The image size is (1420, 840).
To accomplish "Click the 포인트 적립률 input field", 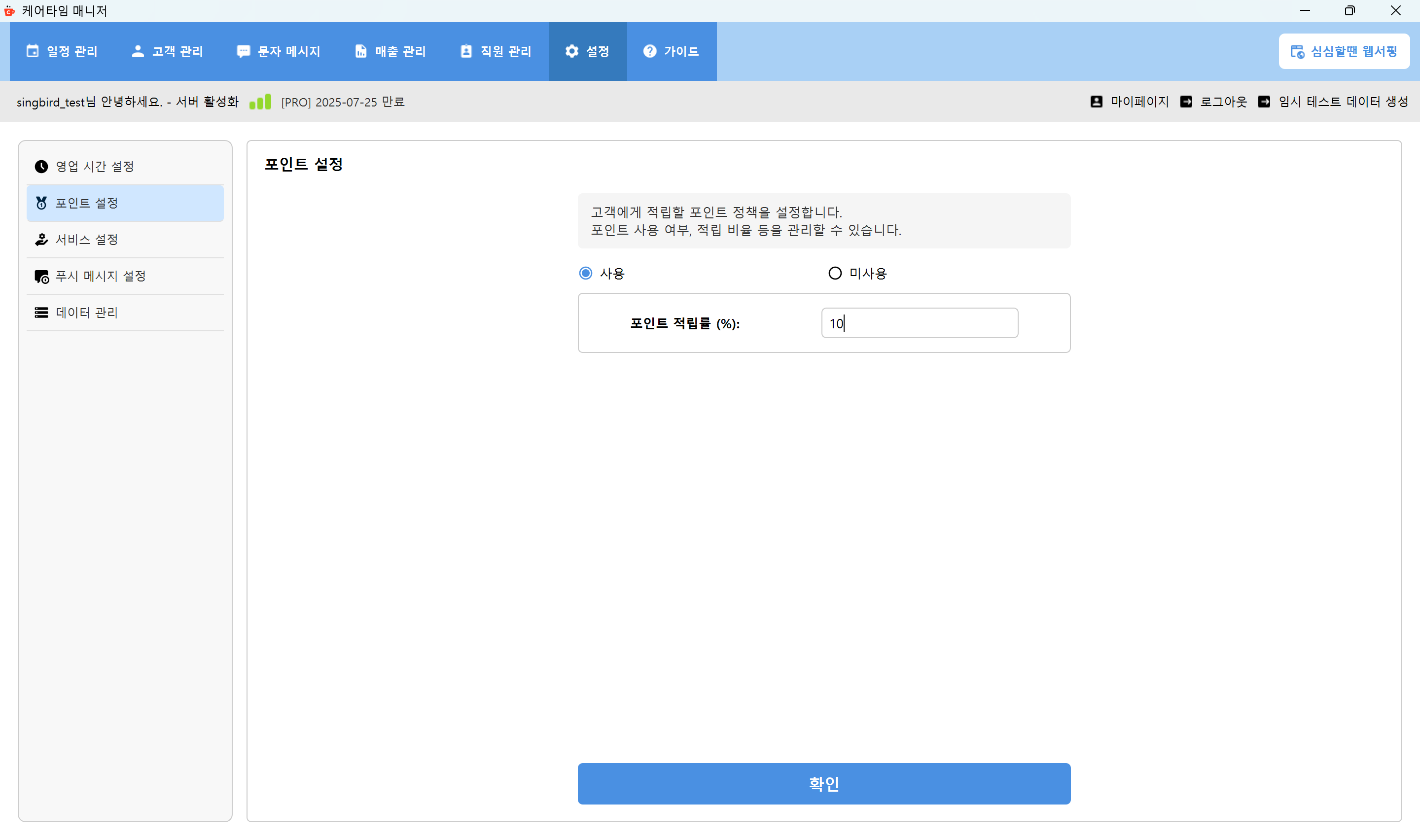I will tap(919, 323).
